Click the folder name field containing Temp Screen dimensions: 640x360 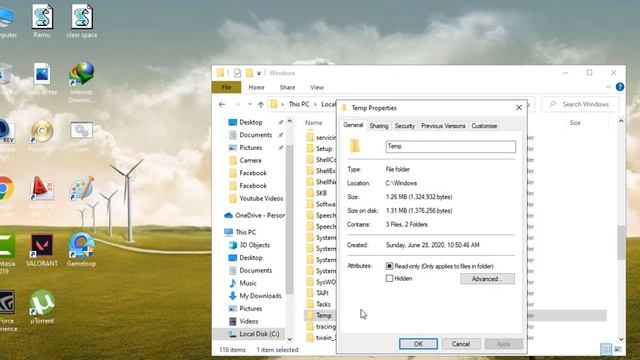click(451, 147)
